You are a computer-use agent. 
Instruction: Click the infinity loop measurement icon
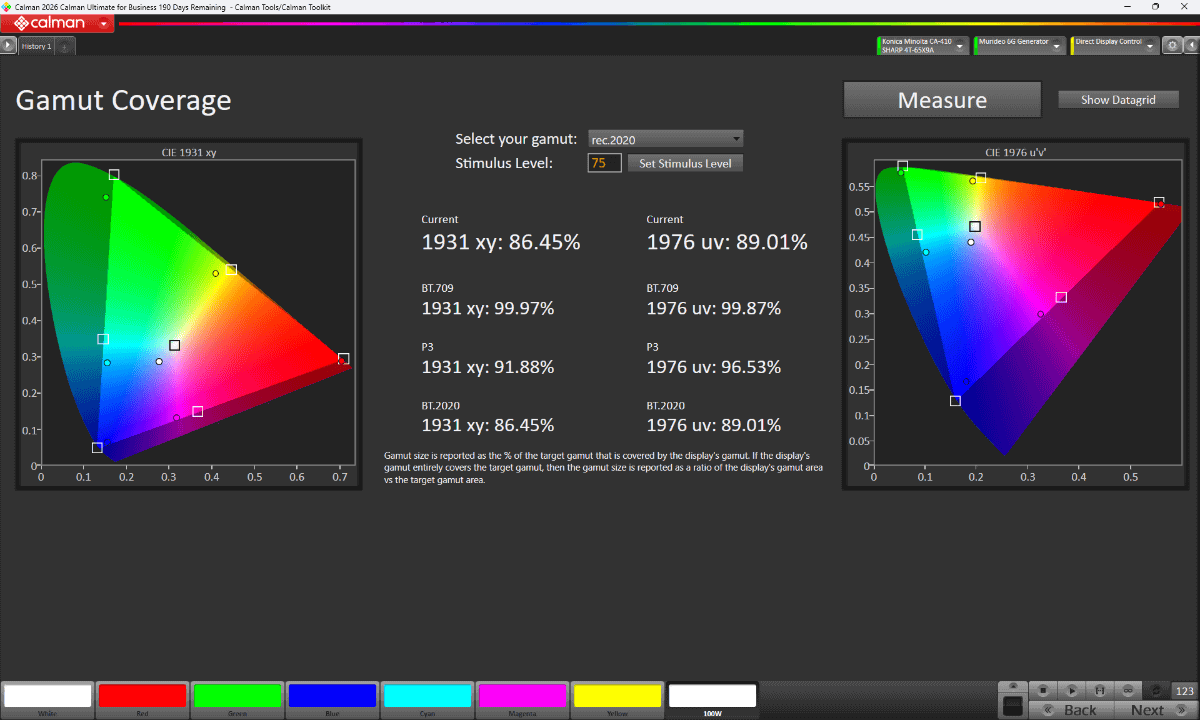click(1127, 690)
